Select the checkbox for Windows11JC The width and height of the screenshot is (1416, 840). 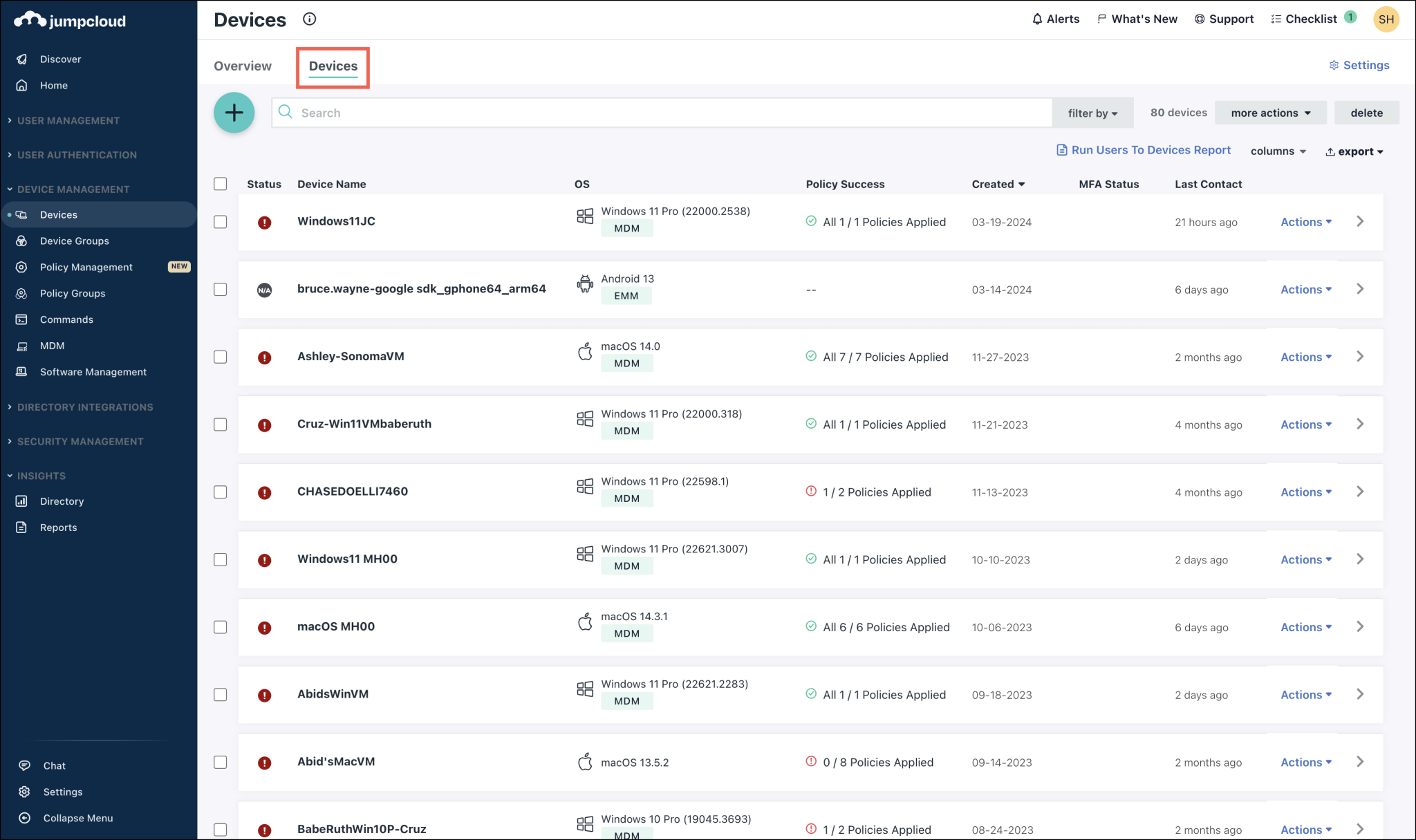(x=220, y=221)
